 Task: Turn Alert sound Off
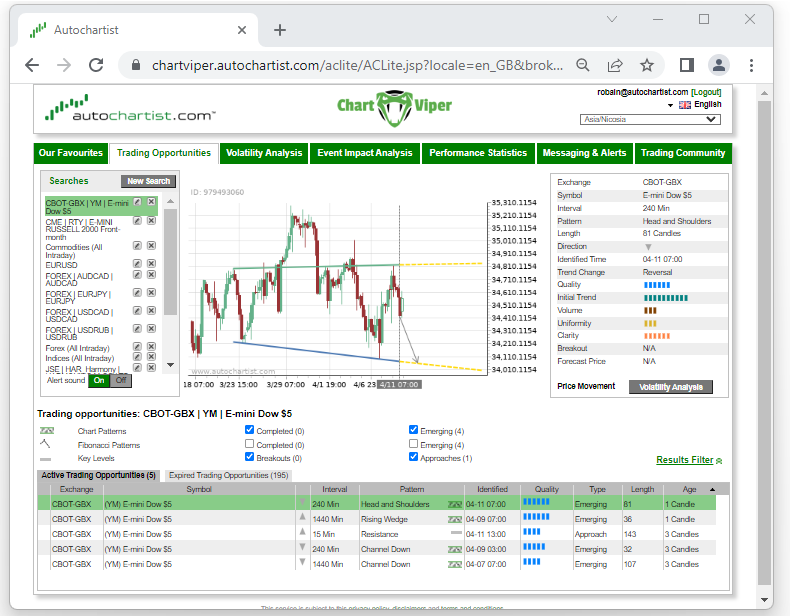[x=121, y=380]
